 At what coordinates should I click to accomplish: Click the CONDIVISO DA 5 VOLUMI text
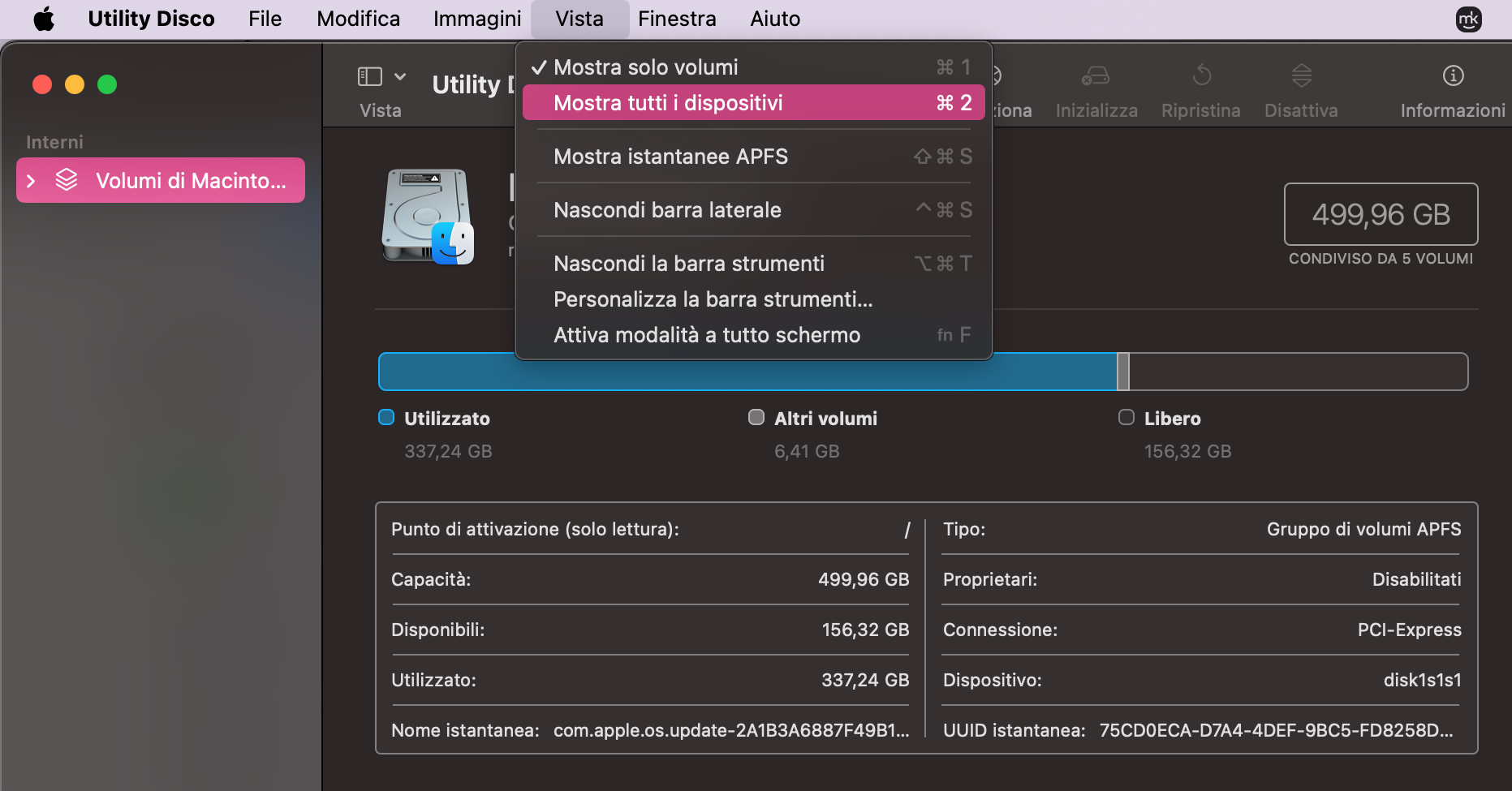tap(1381, 259)
